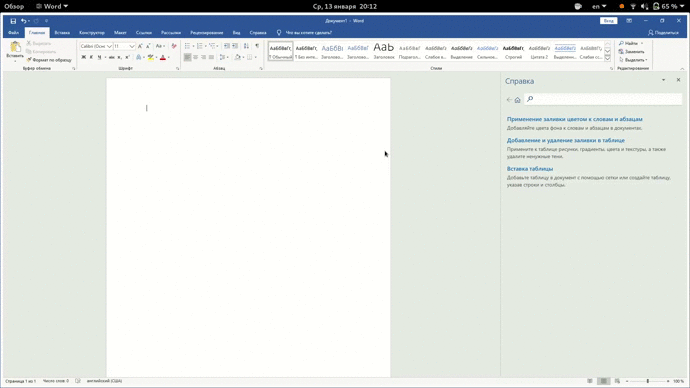Image resolution: width=690 pixels, height=388 pixels.
Task: Click Replace (Заменить) in editing group
Action: pyautogui.click(x=631, y=51)
